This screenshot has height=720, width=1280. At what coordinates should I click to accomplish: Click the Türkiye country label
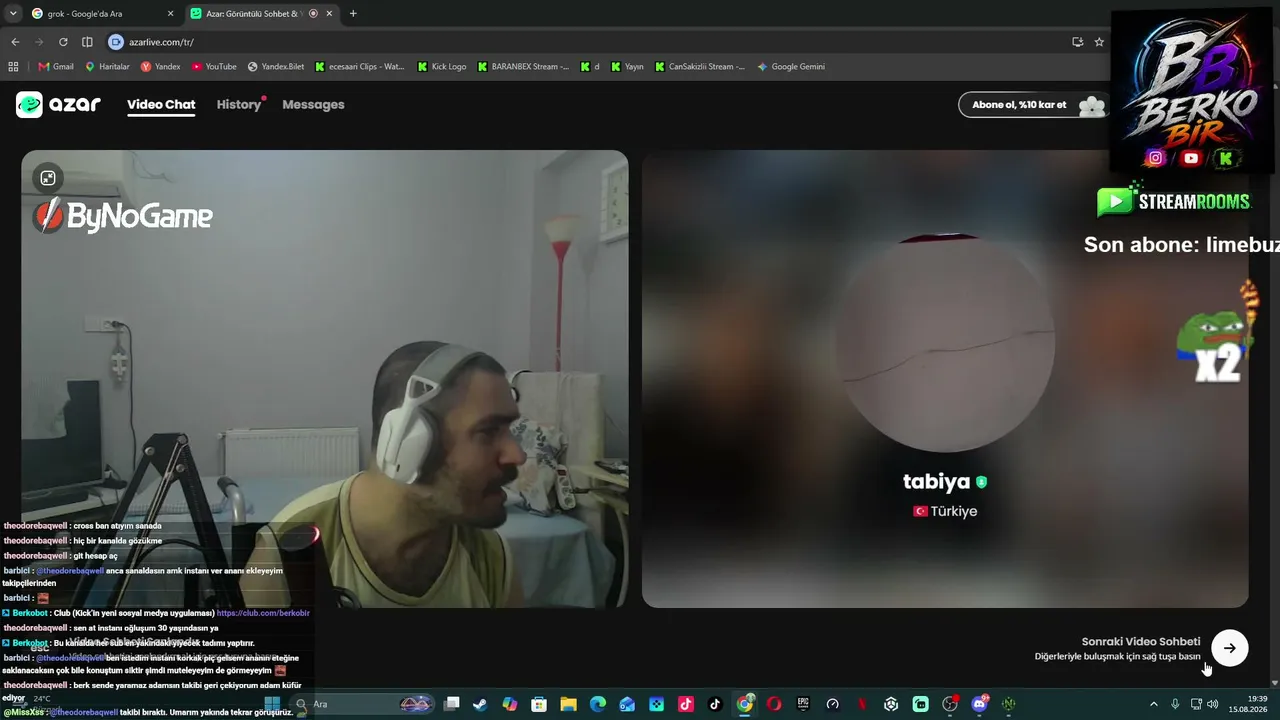pyautogui.click(x=945, y=511)
